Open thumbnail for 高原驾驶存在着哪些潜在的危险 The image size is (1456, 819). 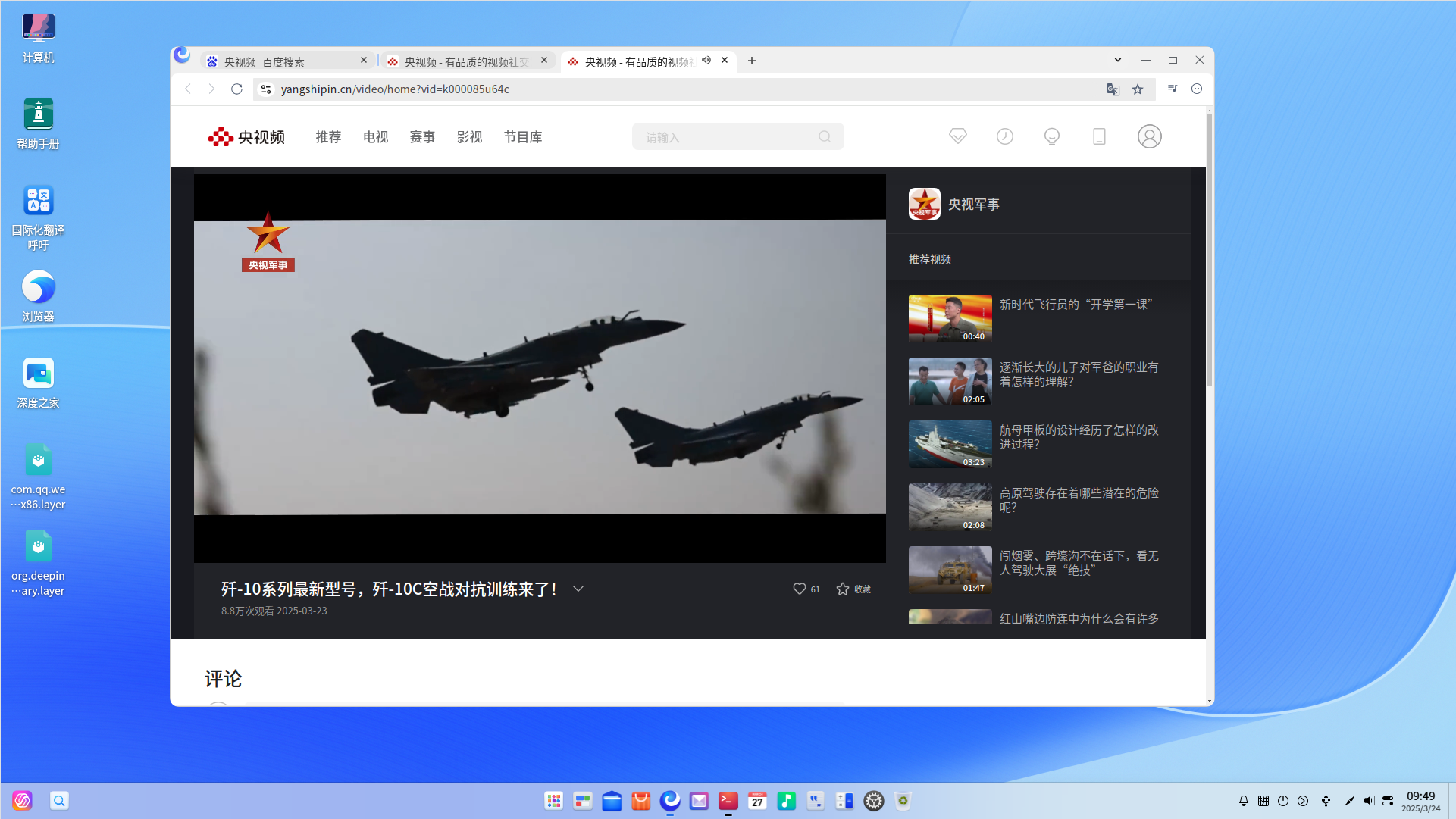tap(950, 507)
